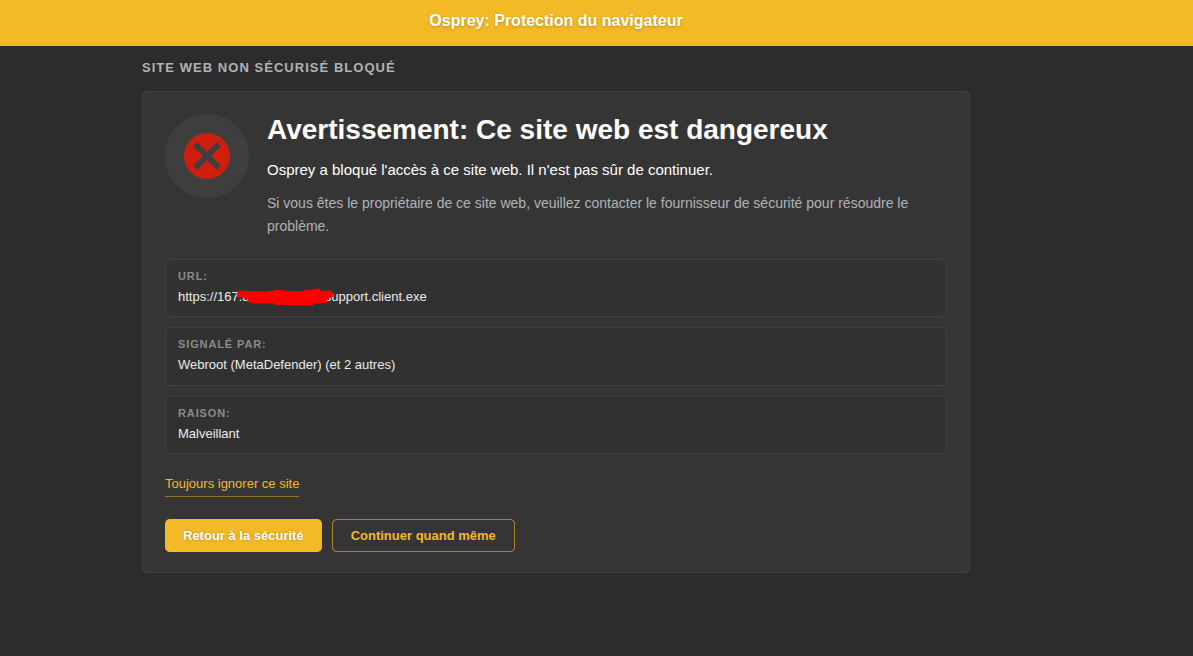The width and height of the screenshot is (1193, 656).
Task: Click 'Retour à la sécurité' button
Action: 243,536
